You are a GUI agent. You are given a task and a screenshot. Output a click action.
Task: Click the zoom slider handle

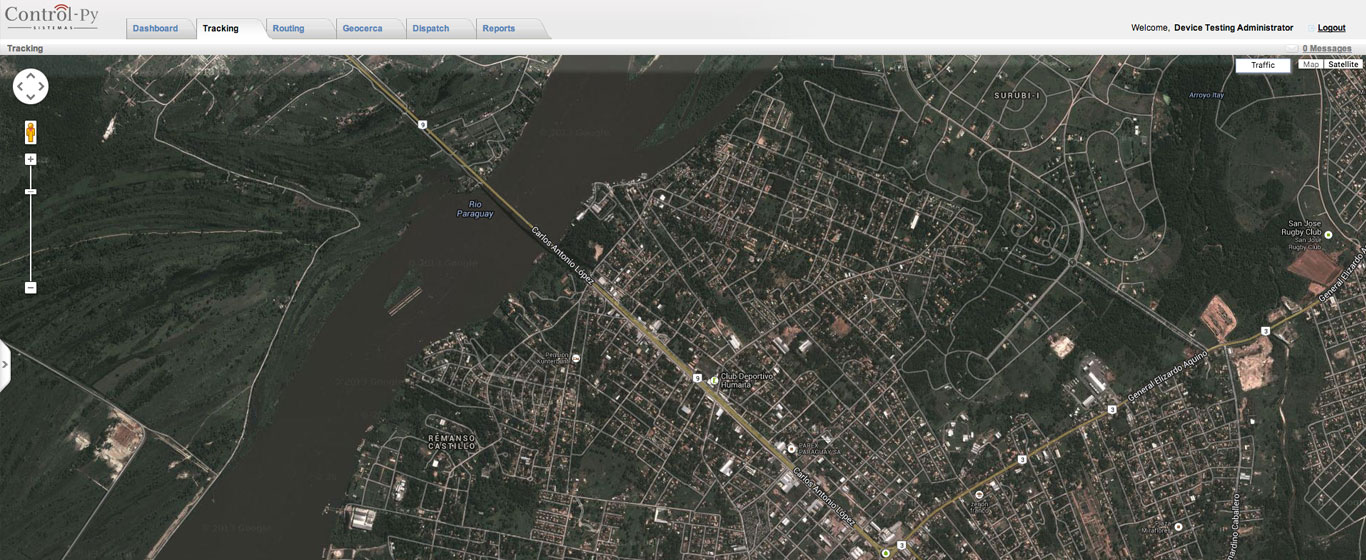tap(31, 191)
